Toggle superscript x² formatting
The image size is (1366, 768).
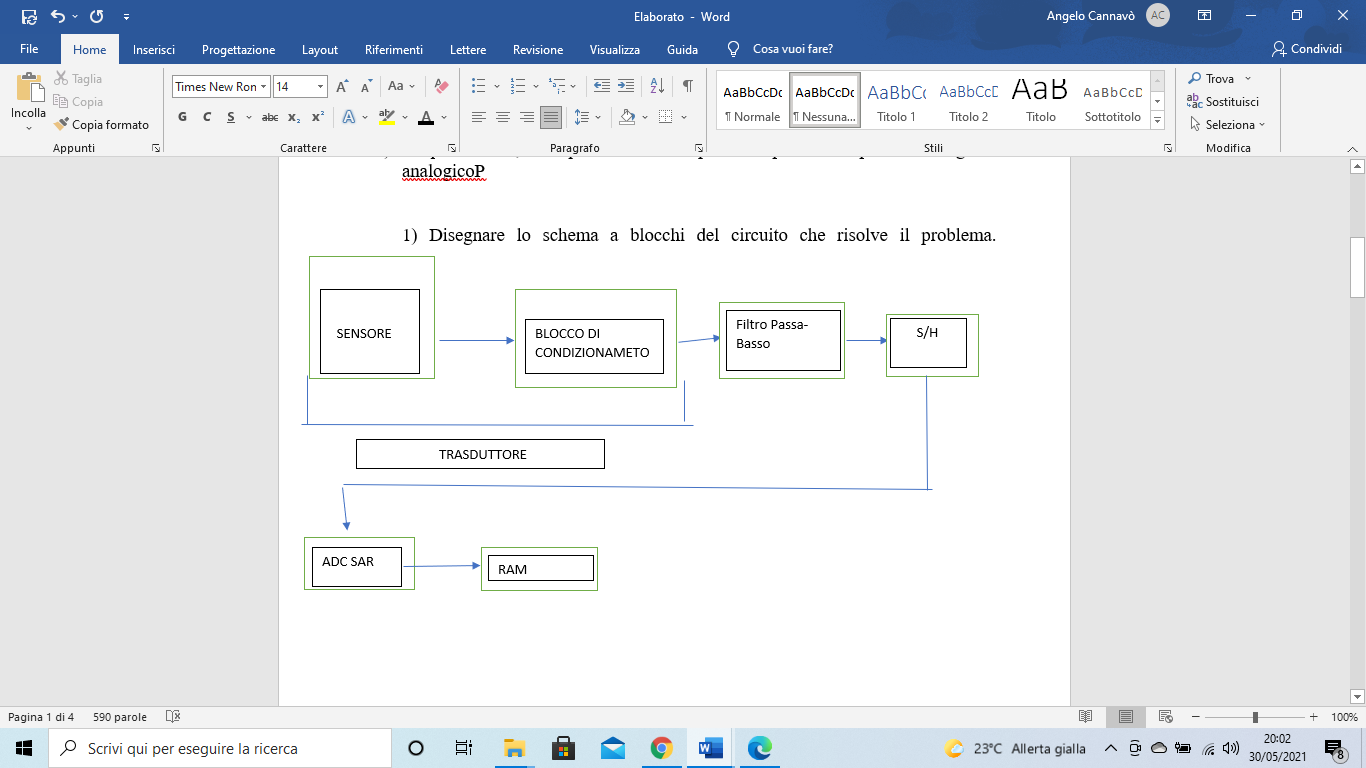(x=317, y=117)
